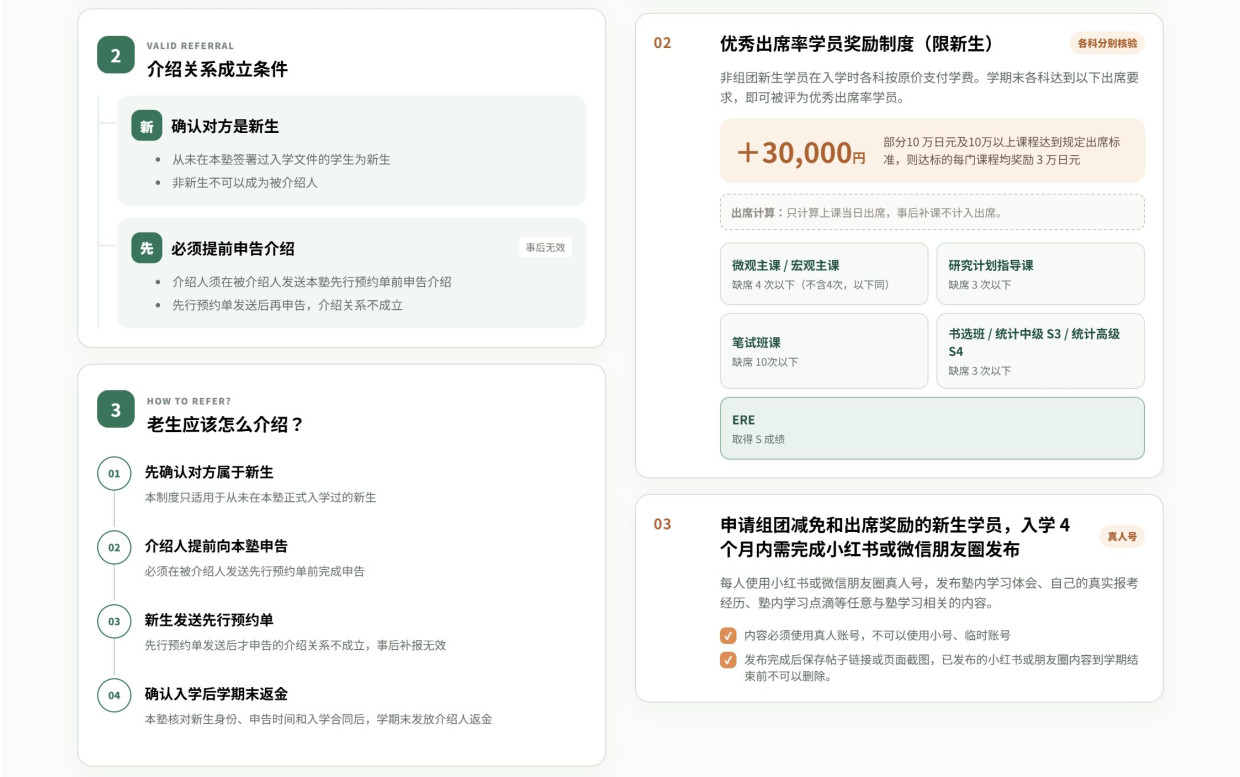Image resolution: width=1240 pixels, height=777 pixels.
Task: Click the heading 必须提前申告介绍
Action: click(233, 248)
